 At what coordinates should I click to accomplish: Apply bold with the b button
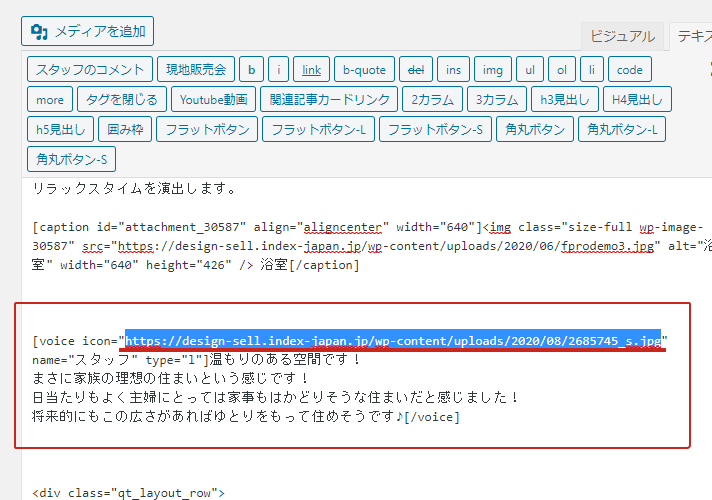point(251,70)
